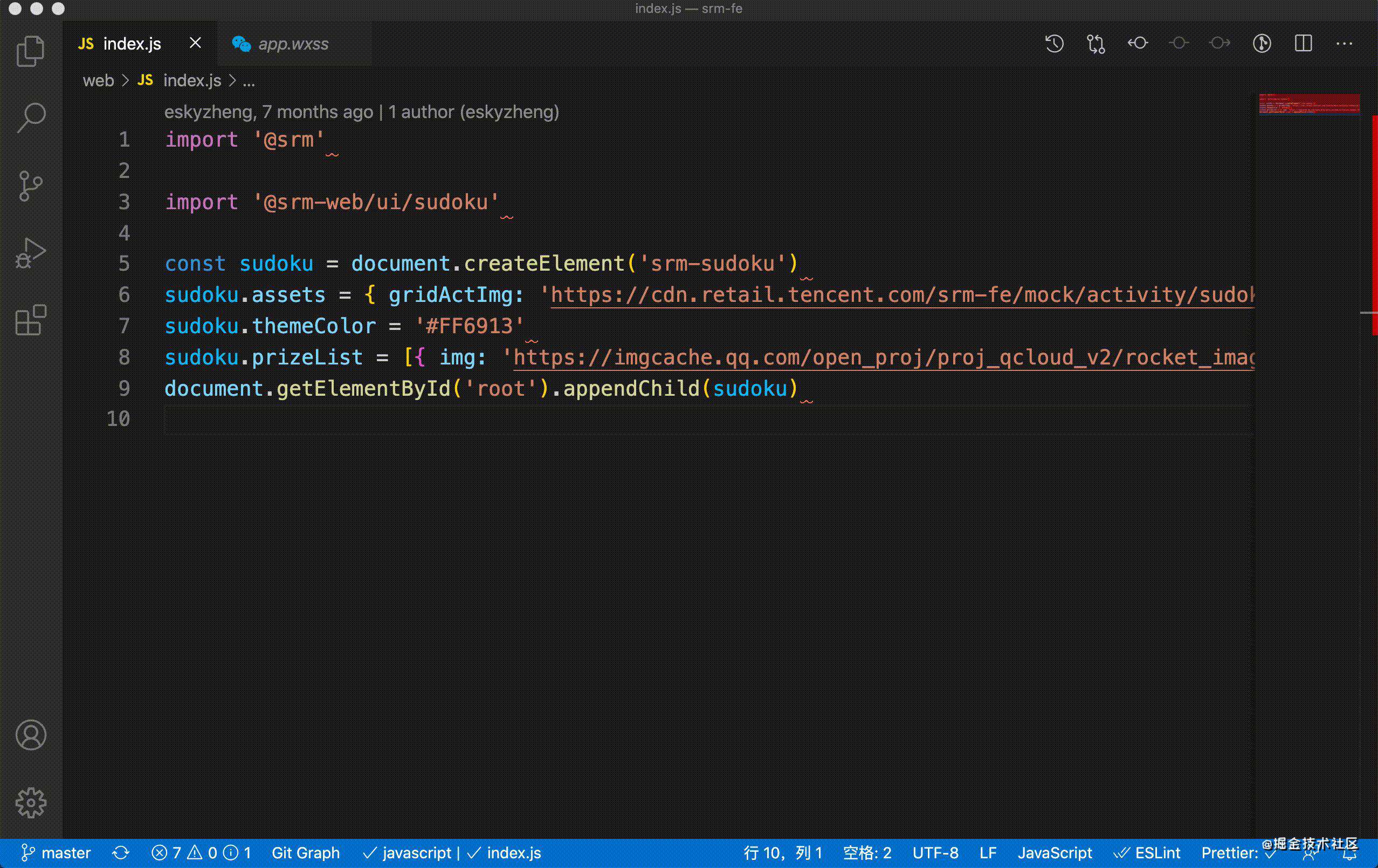
Task: Click the '@srm-web/ui/sudoku' import string
Action: point(376,202)
